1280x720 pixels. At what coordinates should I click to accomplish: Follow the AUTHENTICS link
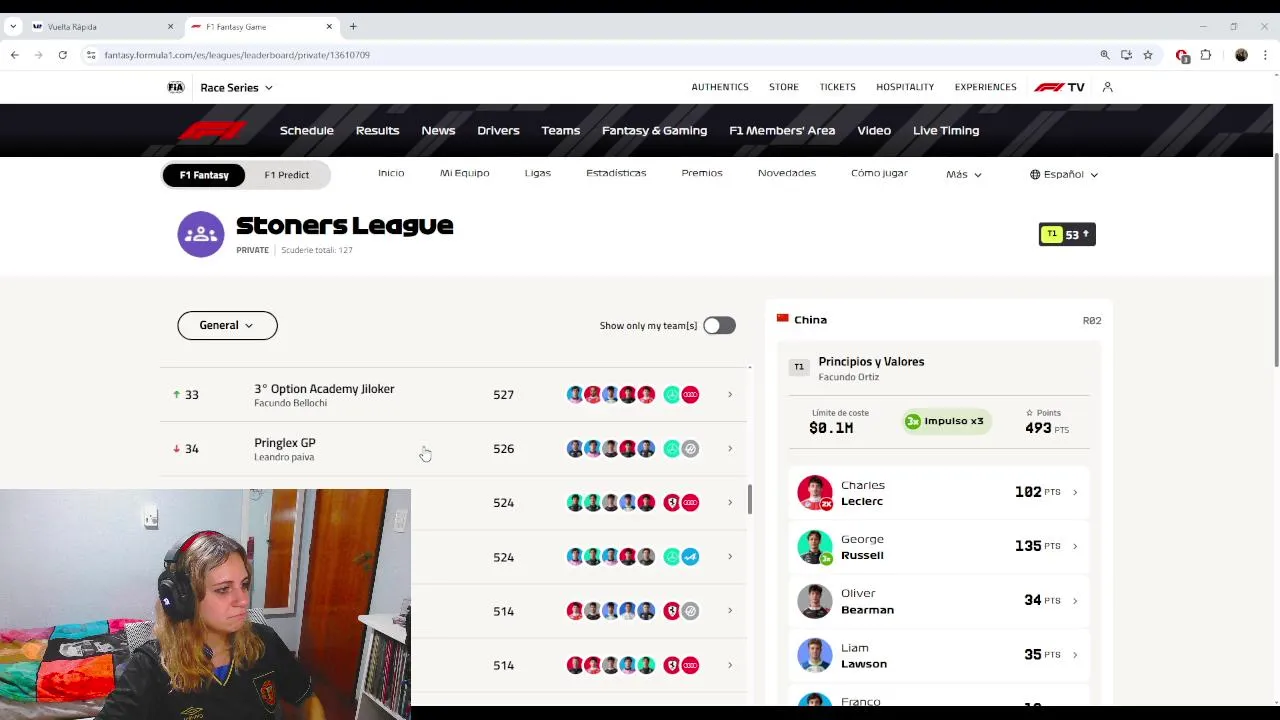(720, 87)
